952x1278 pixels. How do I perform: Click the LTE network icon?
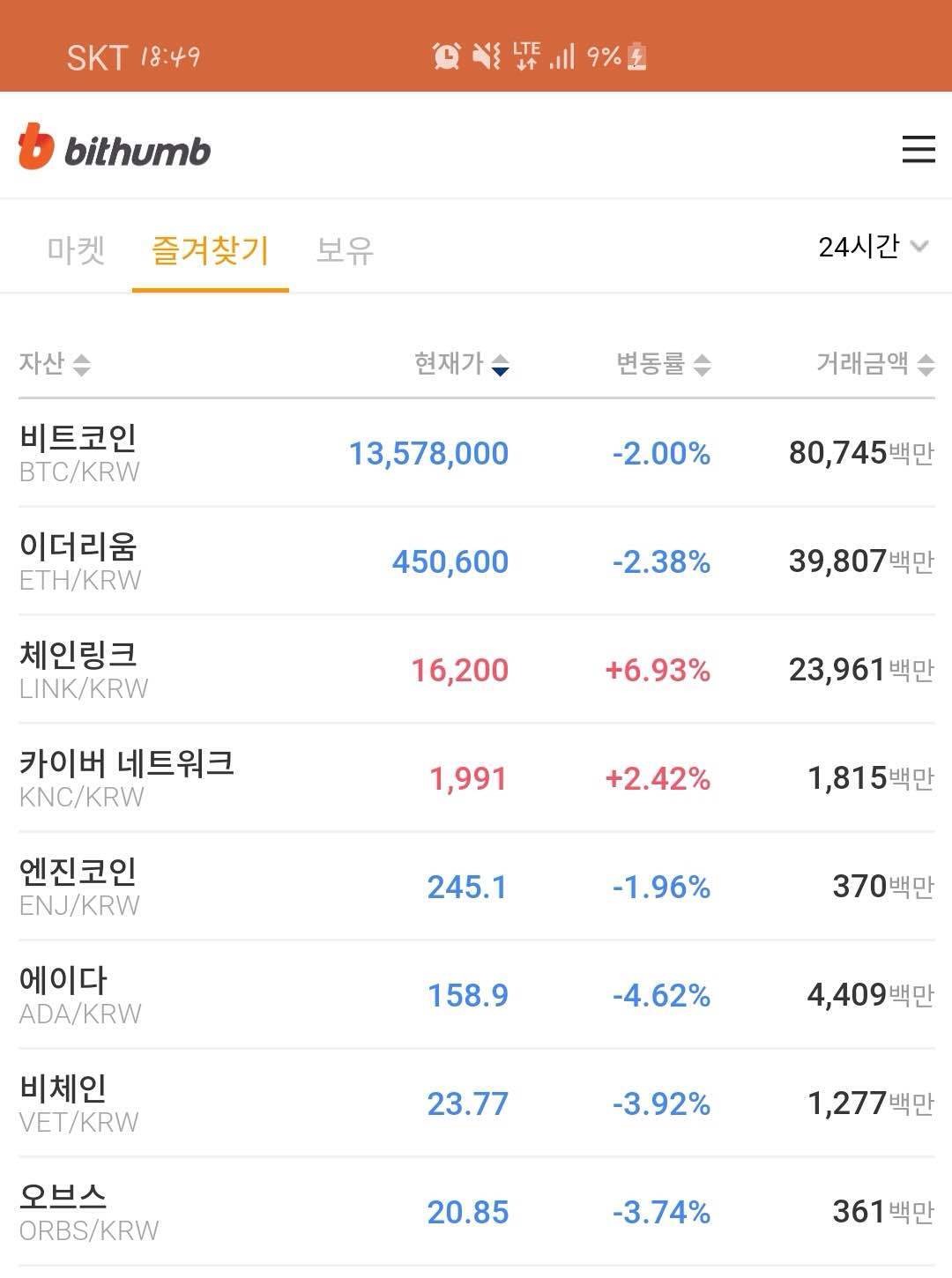[x=527, y=56]
